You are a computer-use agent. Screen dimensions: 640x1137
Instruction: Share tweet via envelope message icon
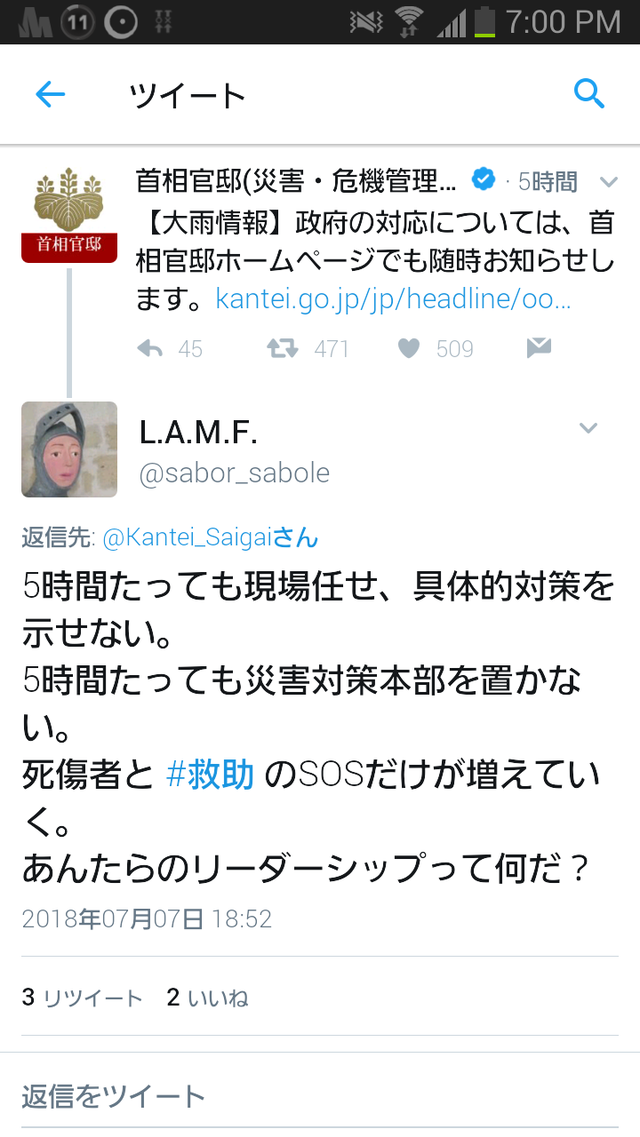tap(539, 348)
